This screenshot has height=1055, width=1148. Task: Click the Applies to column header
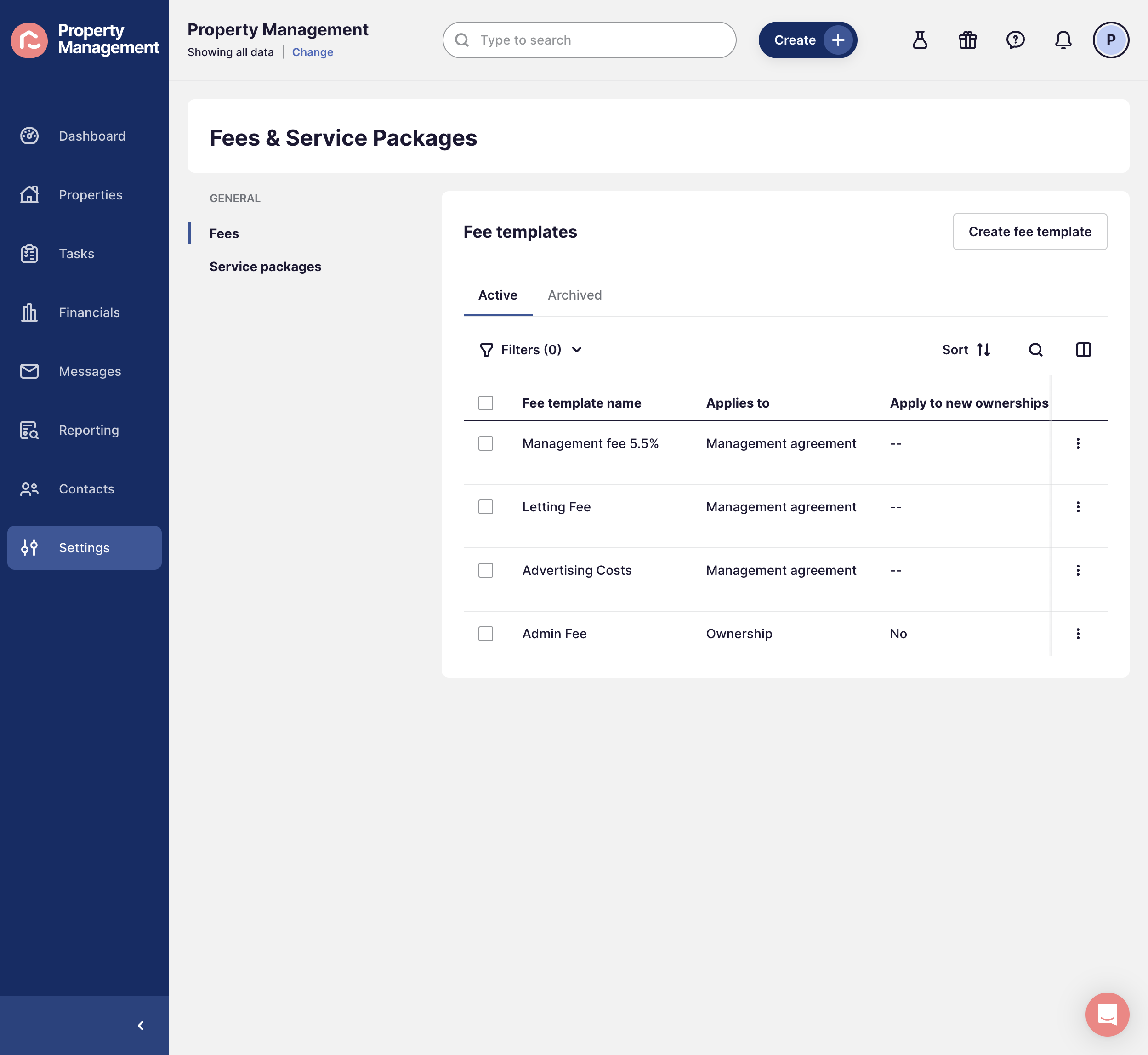point(738,403)
